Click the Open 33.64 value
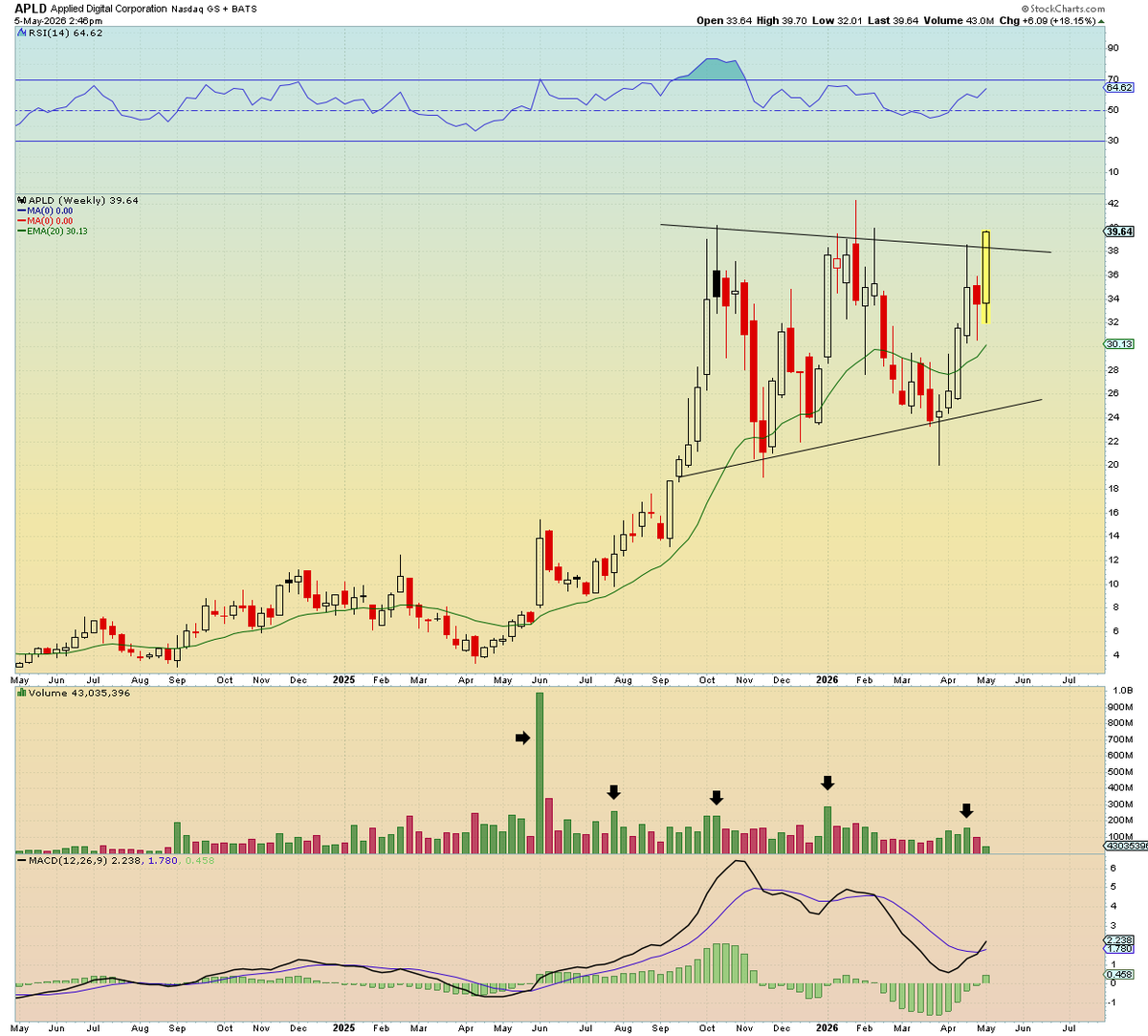1148x1036 pixels. 724,20
